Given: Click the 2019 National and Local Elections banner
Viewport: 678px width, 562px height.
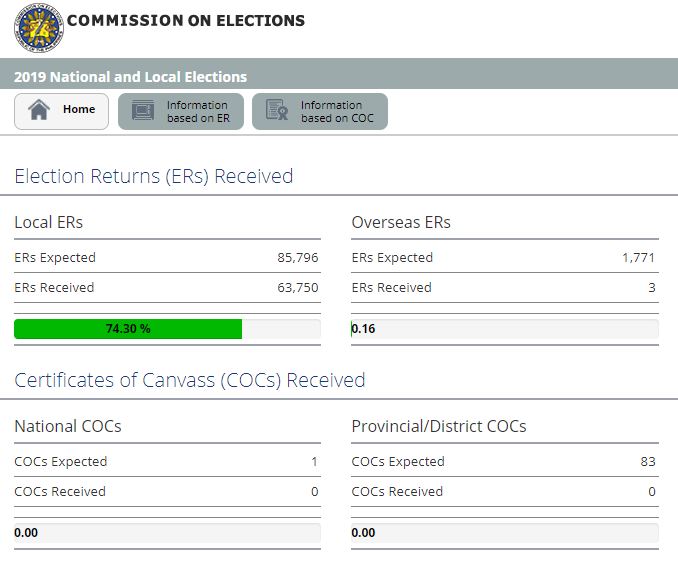Looking at the screenshot, I should (131, 76).
